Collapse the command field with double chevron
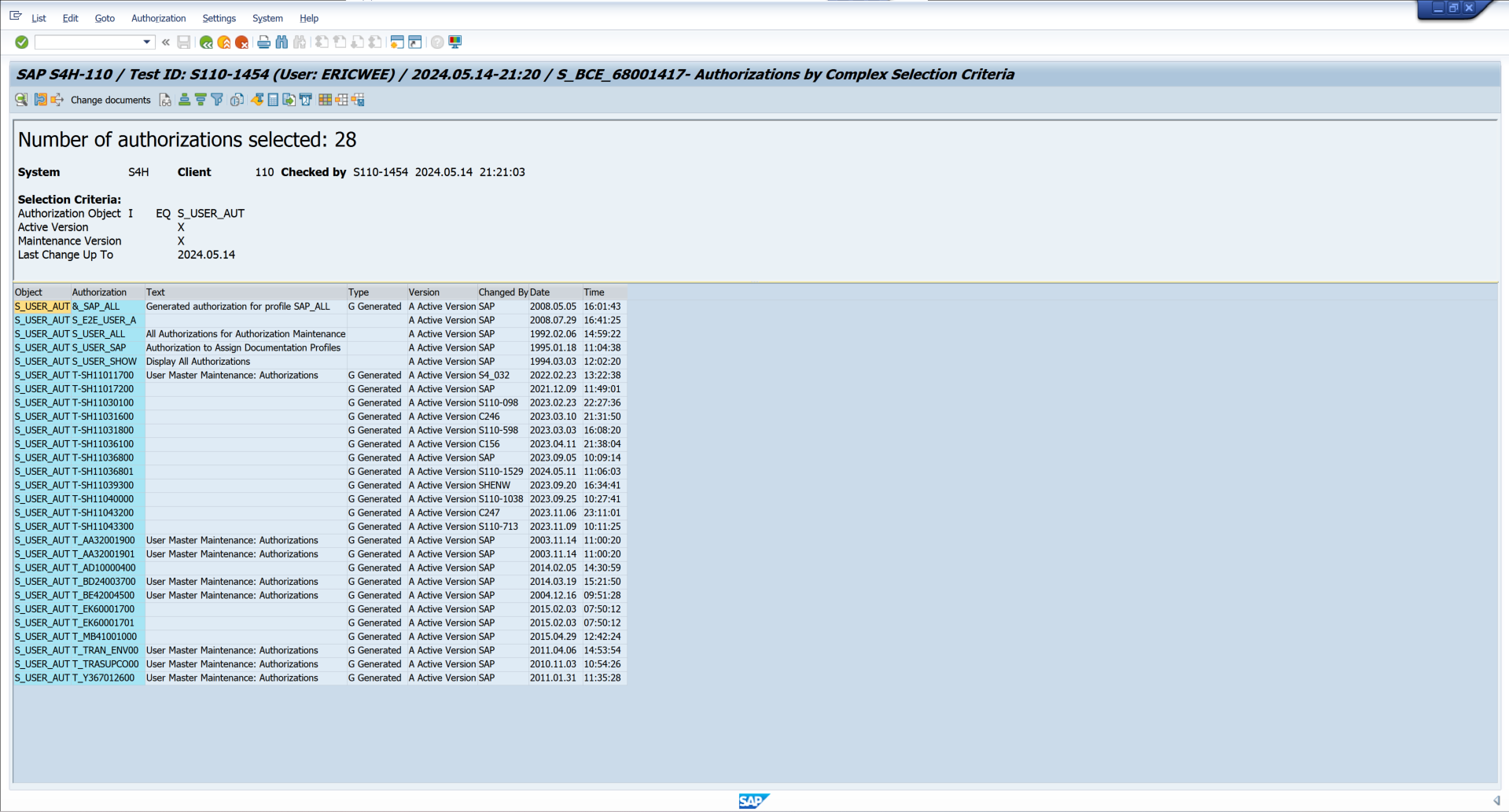Image resolution: width=1509 pixels, height=812 pixels. click(166, 42)
